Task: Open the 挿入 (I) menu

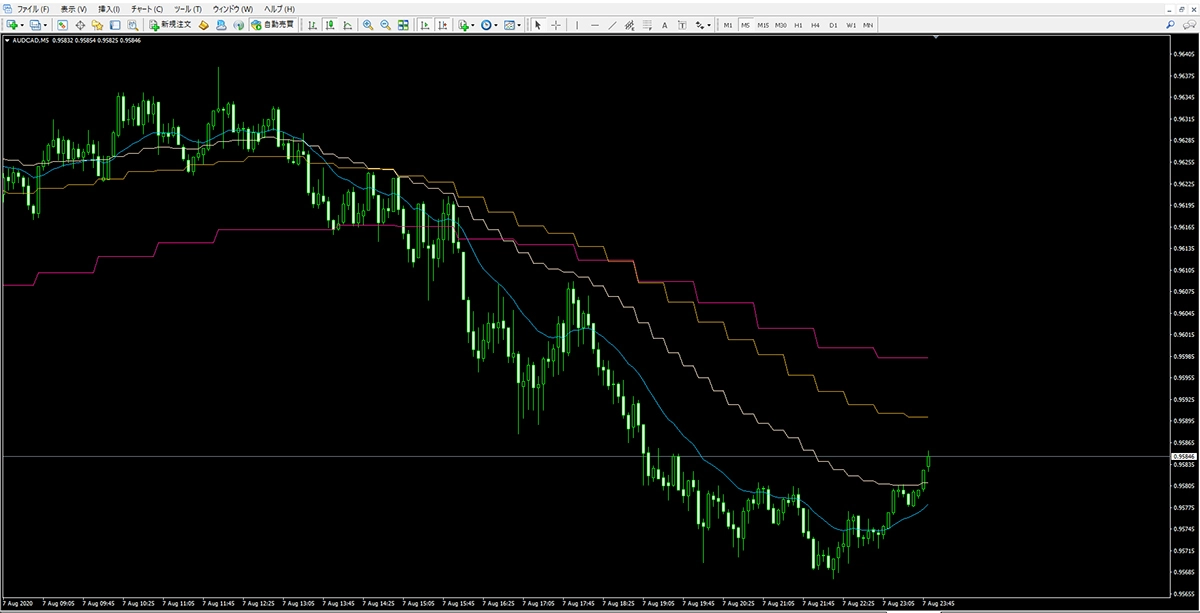Action: coord(109,8)
